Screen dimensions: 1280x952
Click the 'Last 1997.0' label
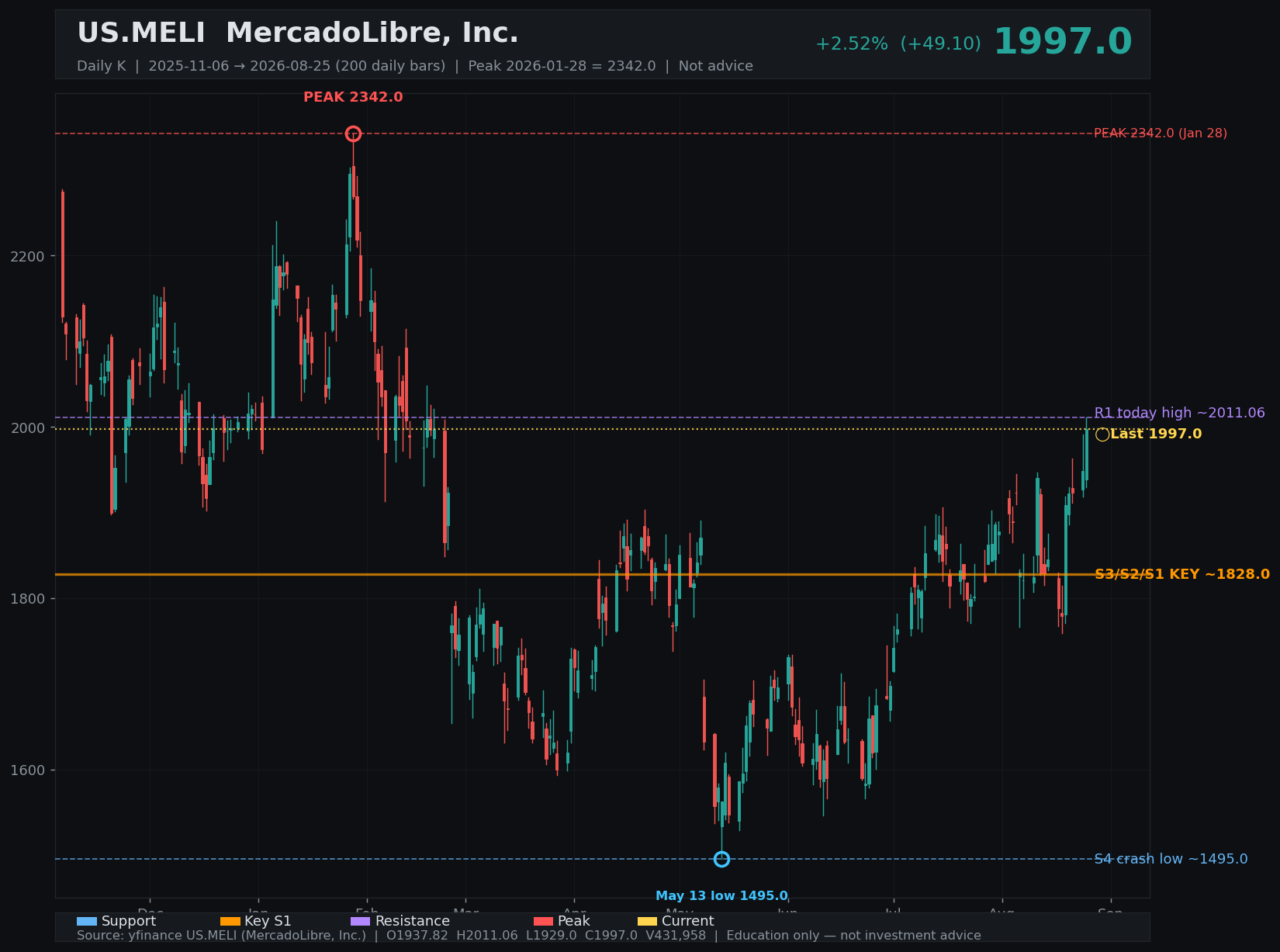pos(1156,434)
